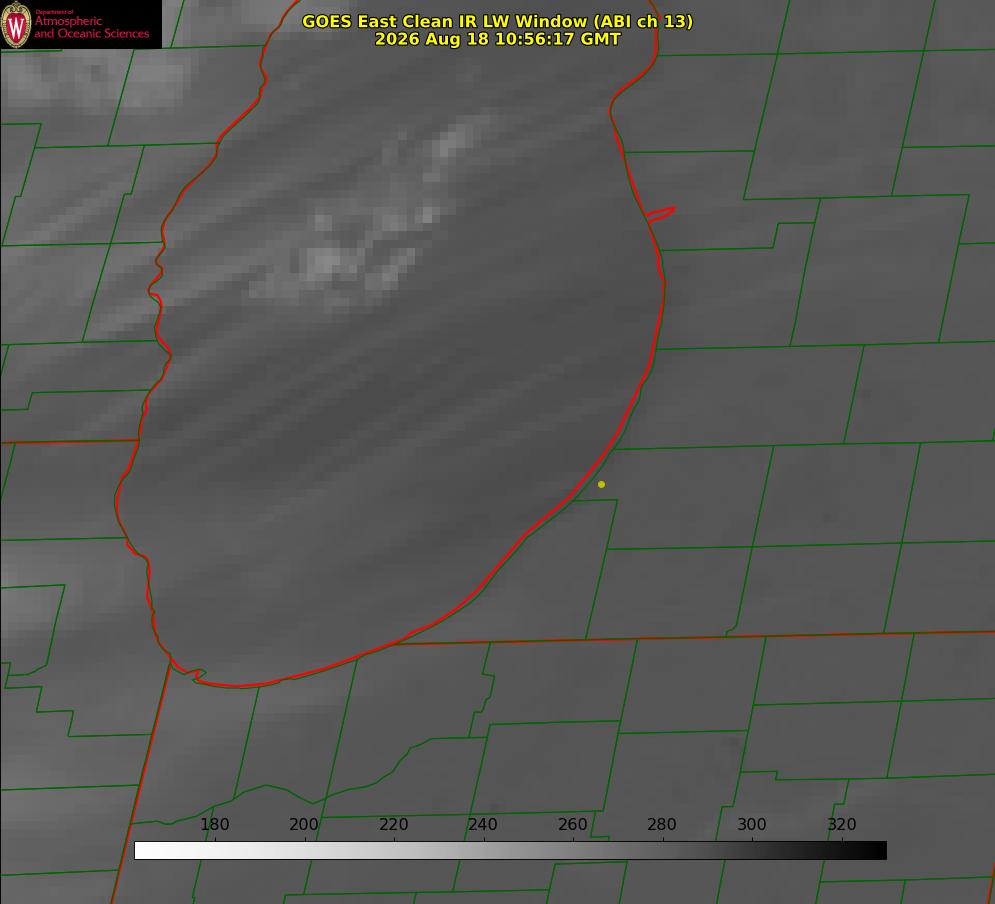The height and width of the screenshot is (904, 995).
Task: Click the colorbar label "200"
Action: [x=304, y=824]
